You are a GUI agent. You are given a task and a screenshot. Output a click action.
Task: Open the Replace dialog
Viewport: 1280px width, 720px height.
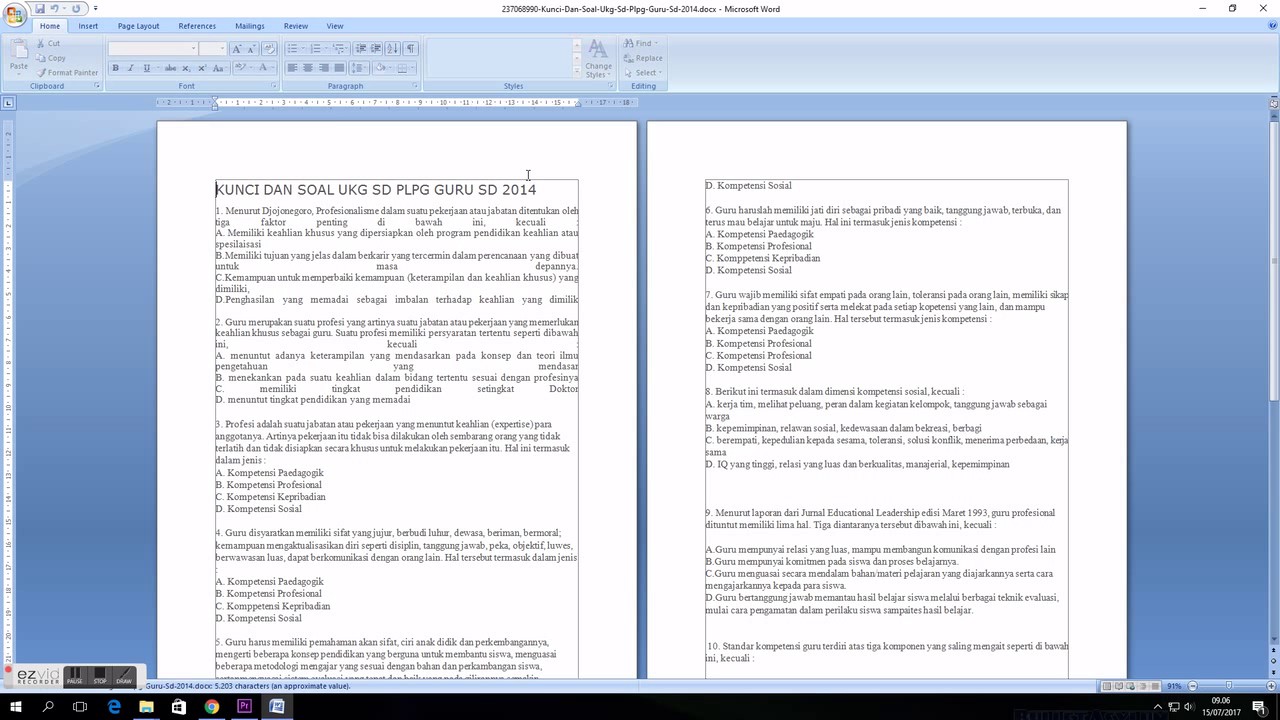tap(643, 58)
